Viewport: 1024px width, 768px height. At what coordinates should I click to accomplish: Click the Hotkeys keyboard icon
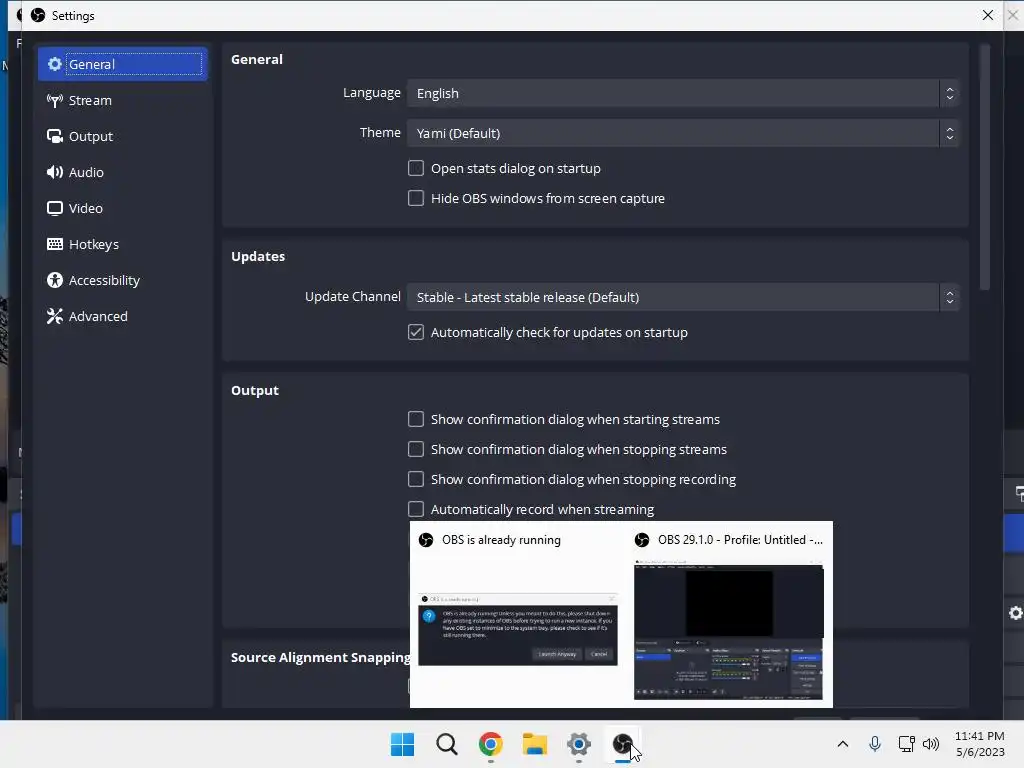(55, 244)
